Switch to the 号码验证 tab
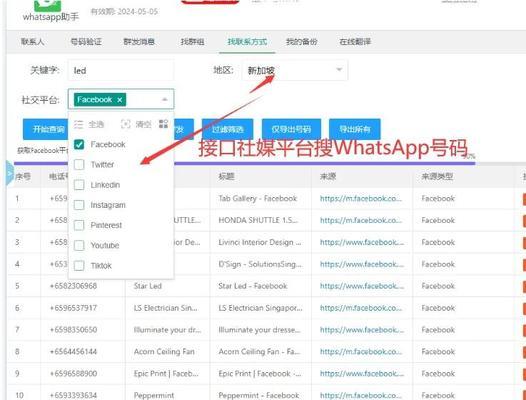The image size is (526, 400). click(86, 42)
